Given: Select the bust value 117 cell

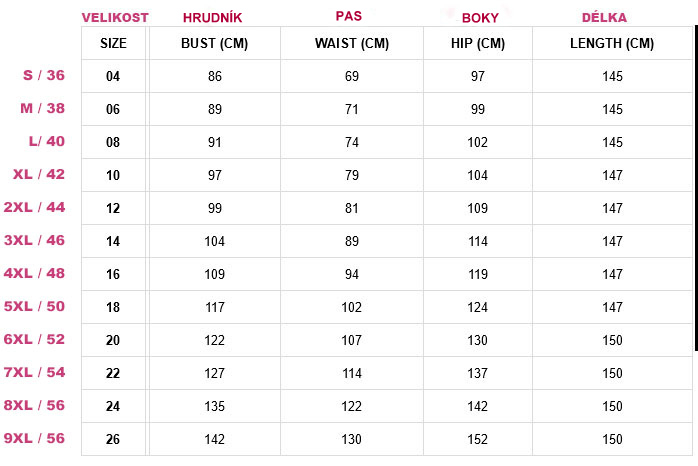Looking at the screenshot, I should click(215, 307).
